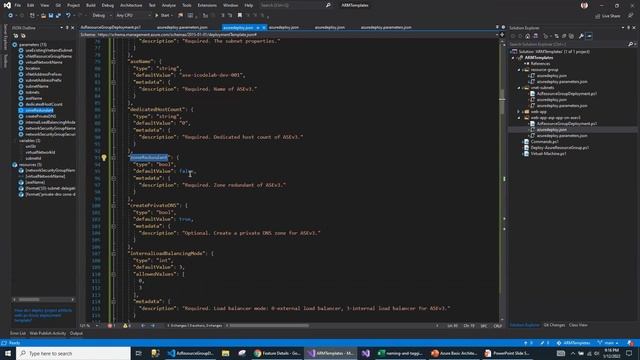Click Save icon in toolbar
This screenshot has height=360, width=640.
51,16
